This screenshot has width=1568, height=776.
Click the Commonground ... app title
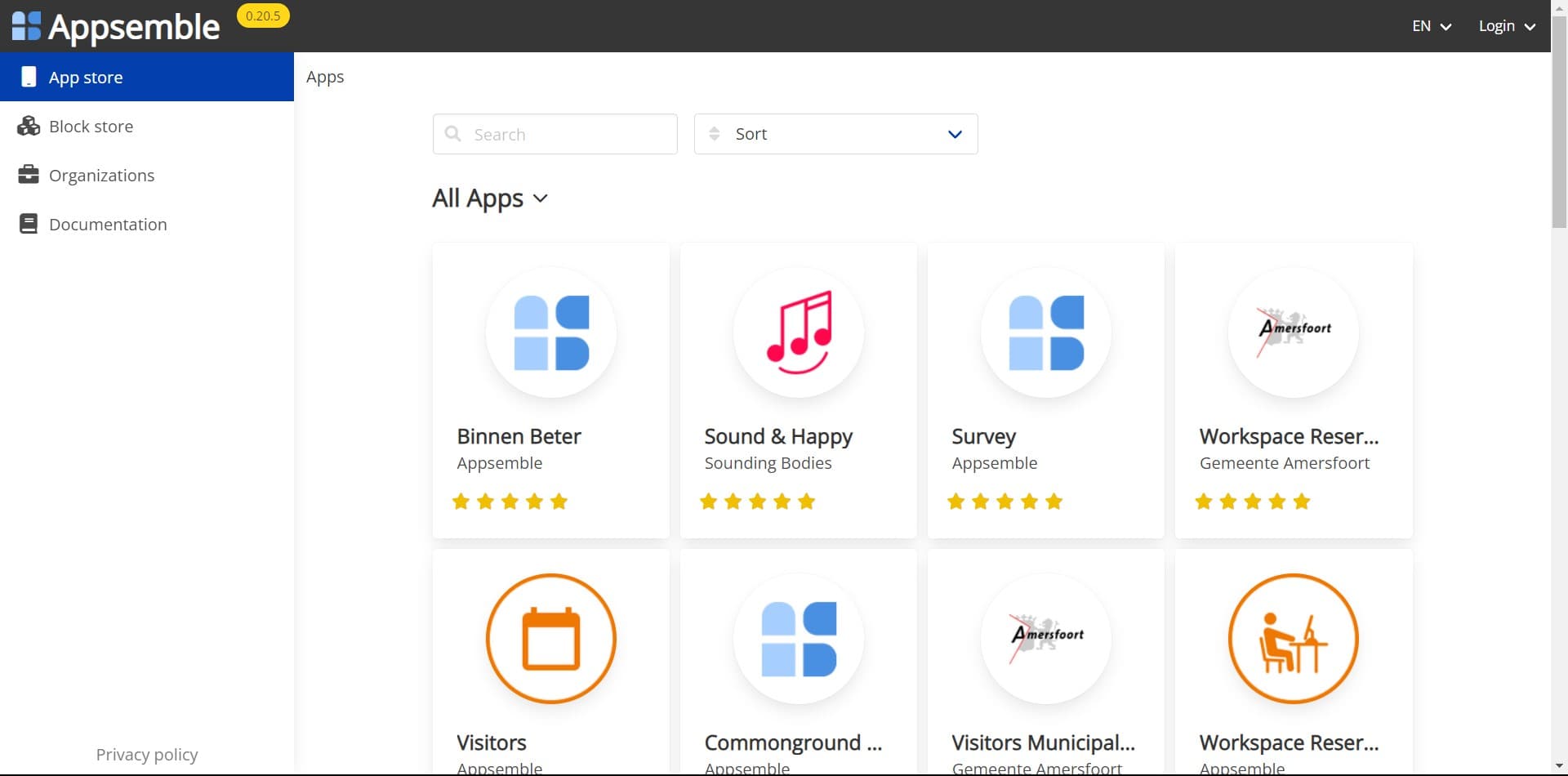[793, 743]
